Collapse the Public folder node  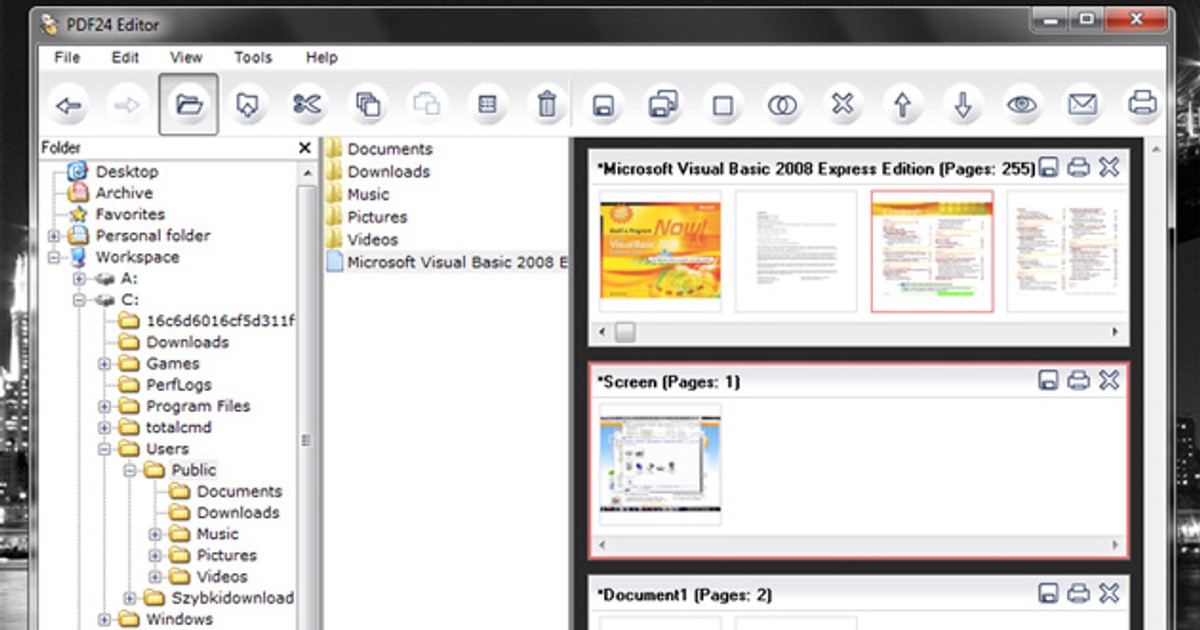[x=129, y=470]
